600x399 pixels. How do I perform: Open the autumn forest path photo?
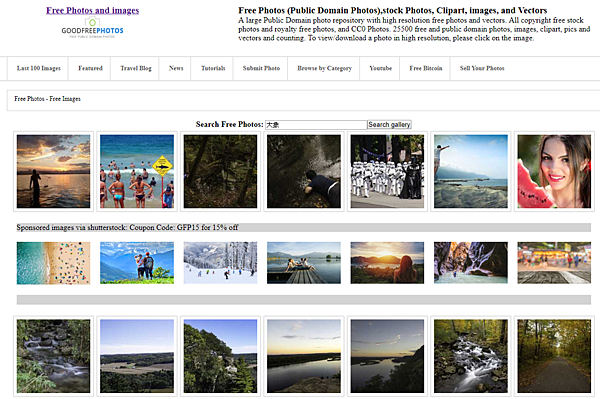554,356
